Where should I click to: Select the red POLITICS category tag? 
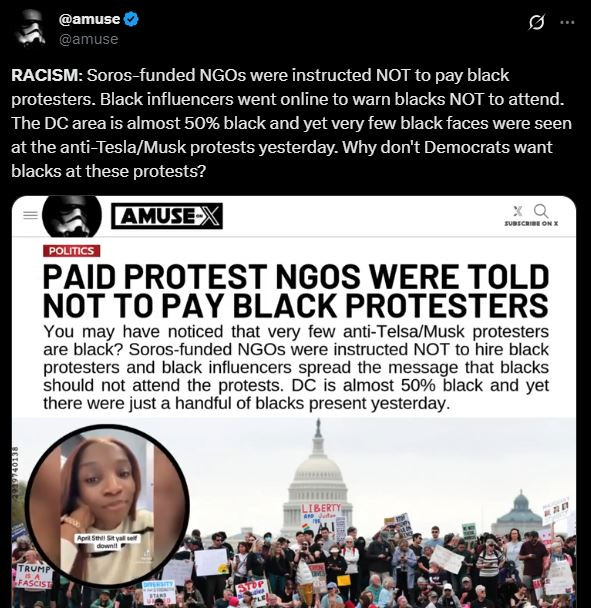tap(71, 251)
